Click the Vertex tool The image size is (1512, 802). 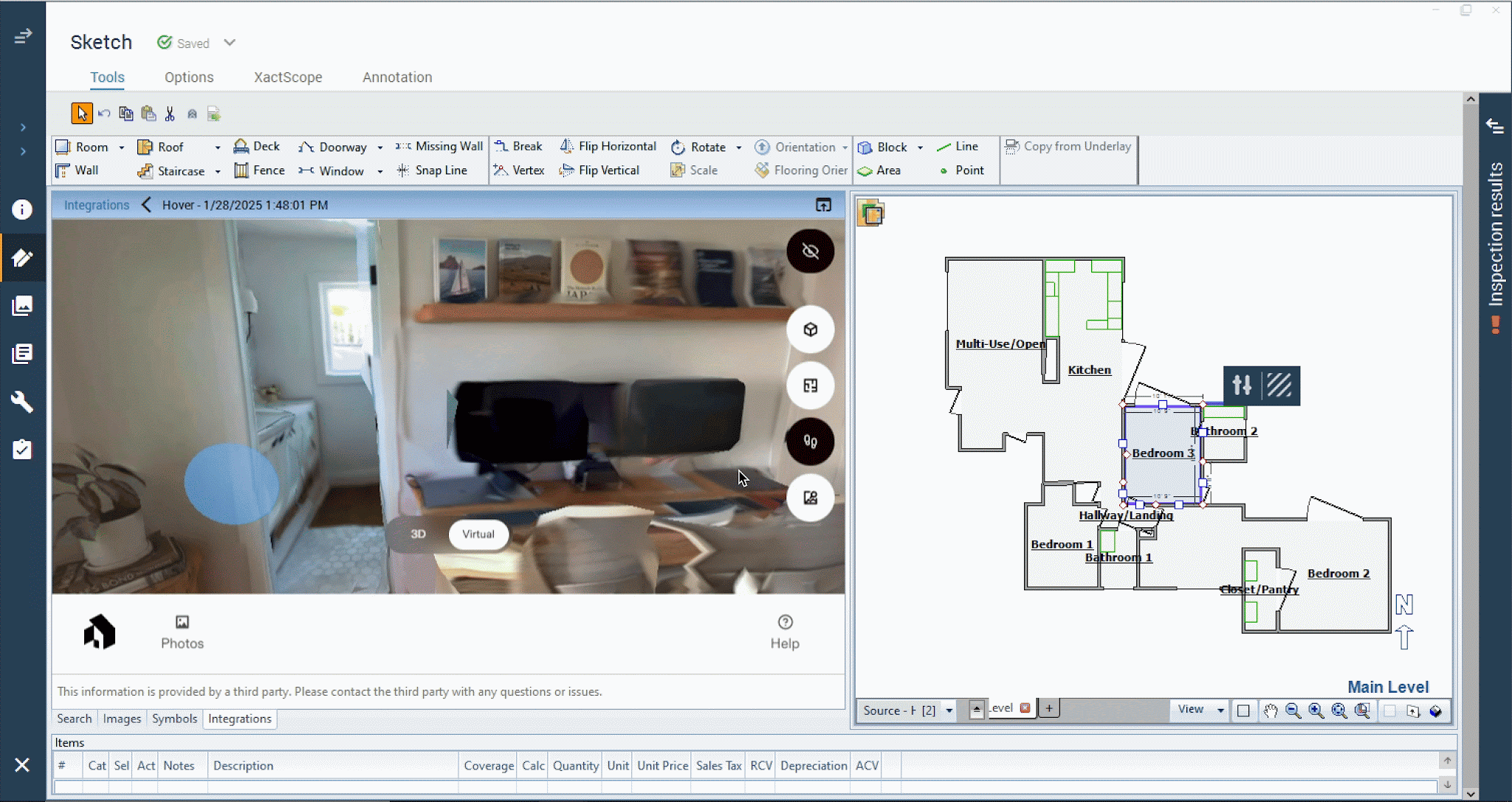tap(519, 171)
